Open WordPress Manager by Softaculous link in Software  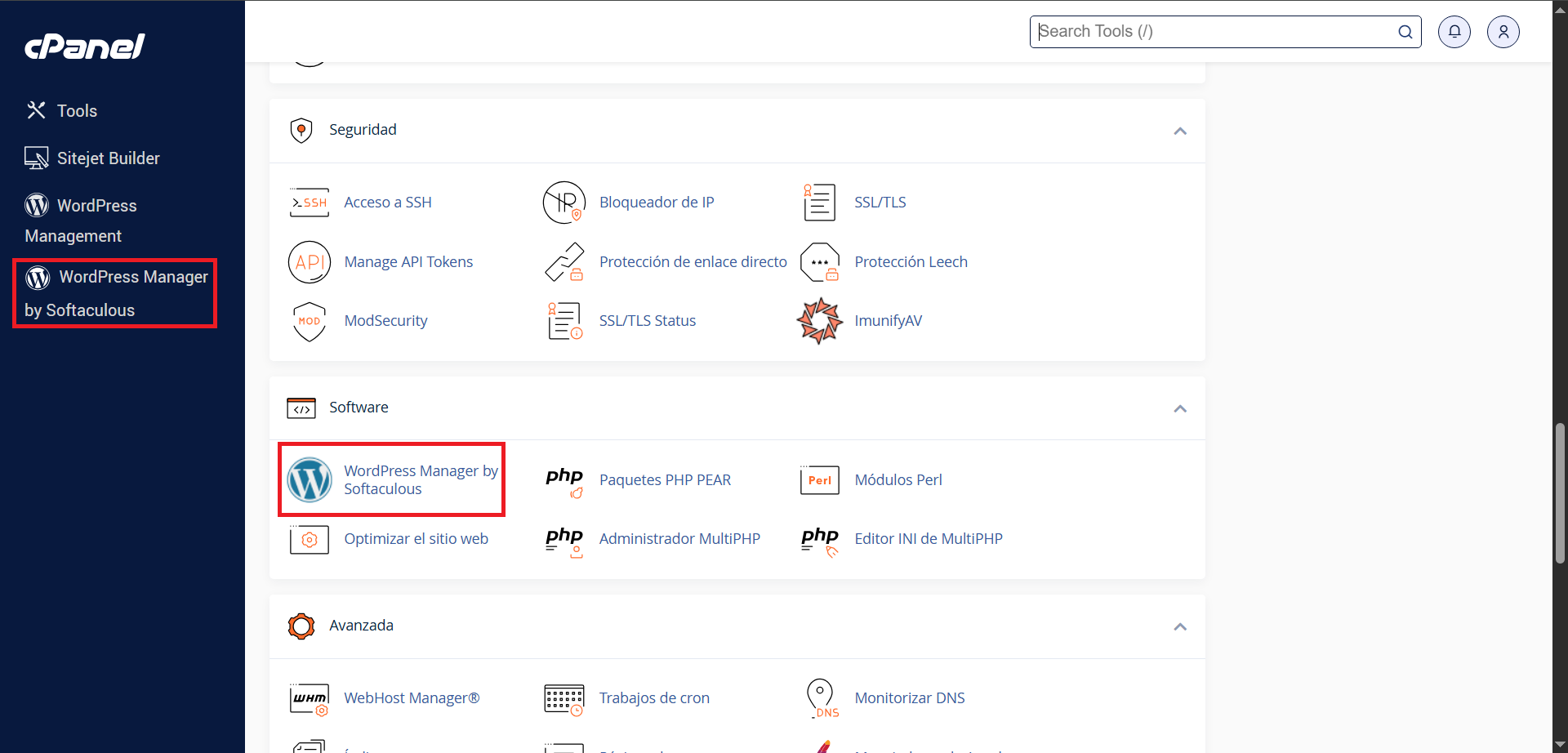(421, 480)
